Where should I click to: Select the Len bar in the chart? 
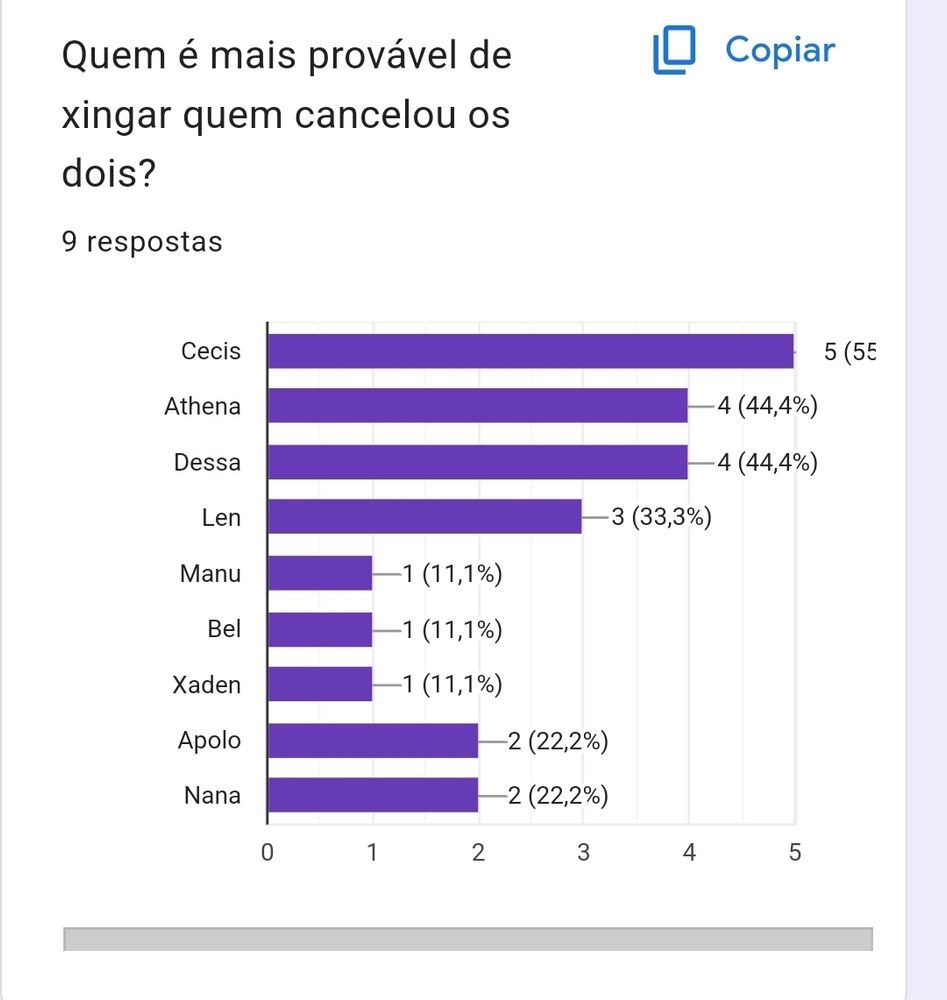[425, 518]
